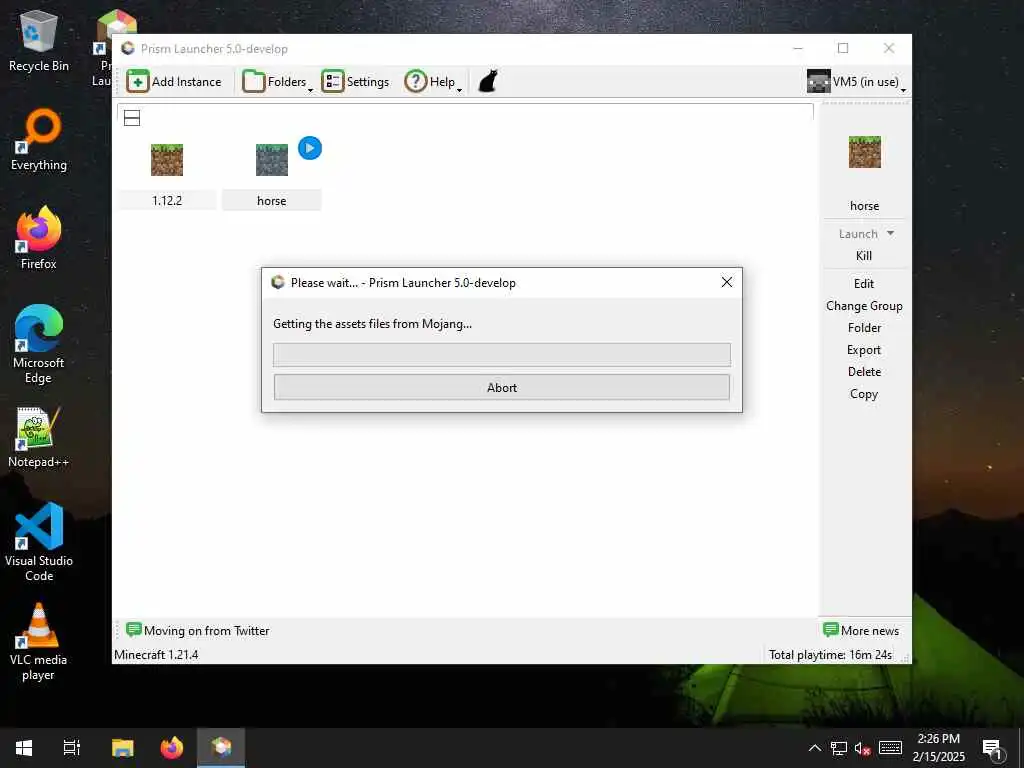1024x768 pixels.
Task: Open the taskbar clock and date
Action: tap(938, 748)
